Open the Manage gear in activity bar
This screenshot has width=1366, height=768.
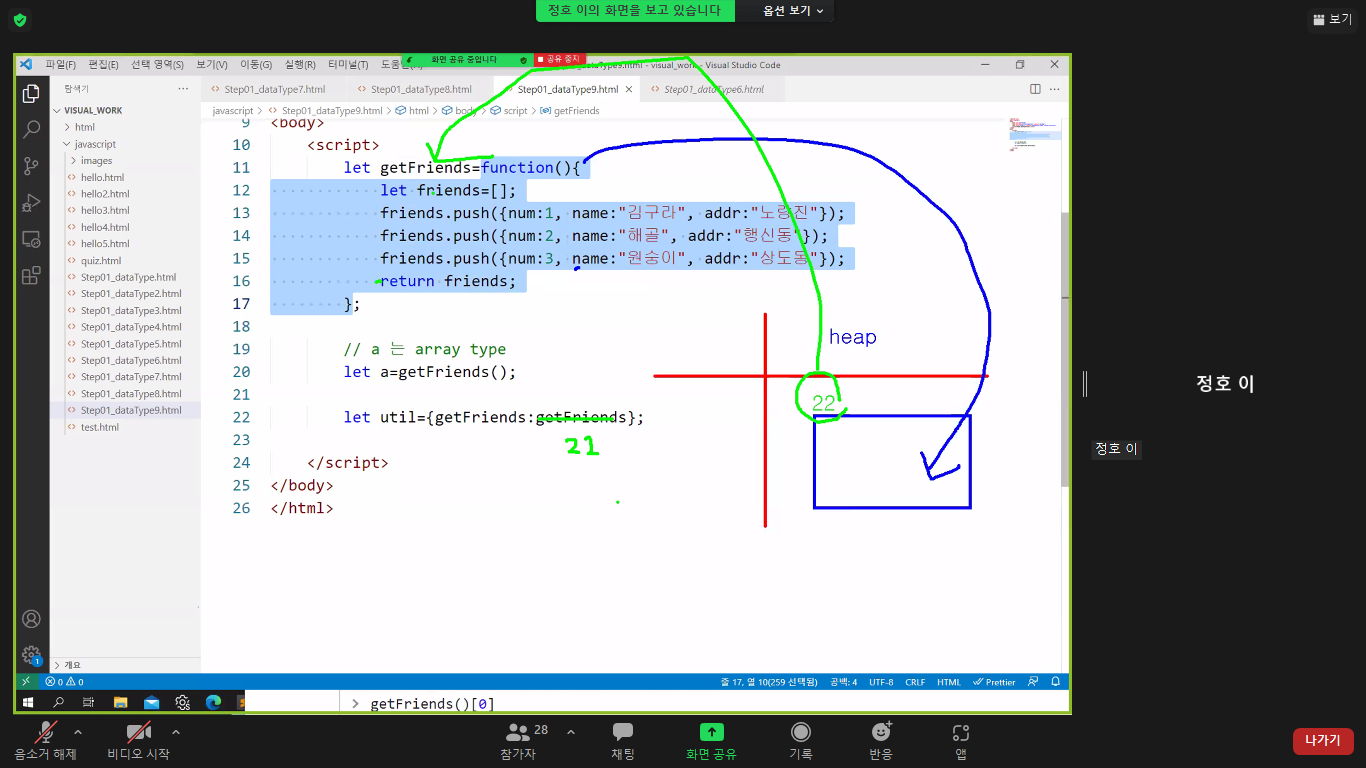(x=31, y=655)
